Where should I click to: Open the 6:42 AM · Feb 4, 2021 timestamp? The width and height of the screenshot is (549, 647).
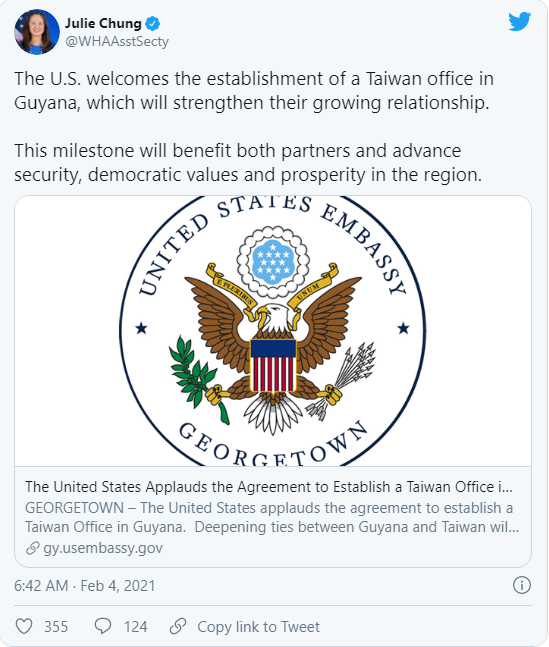[85, 586]
